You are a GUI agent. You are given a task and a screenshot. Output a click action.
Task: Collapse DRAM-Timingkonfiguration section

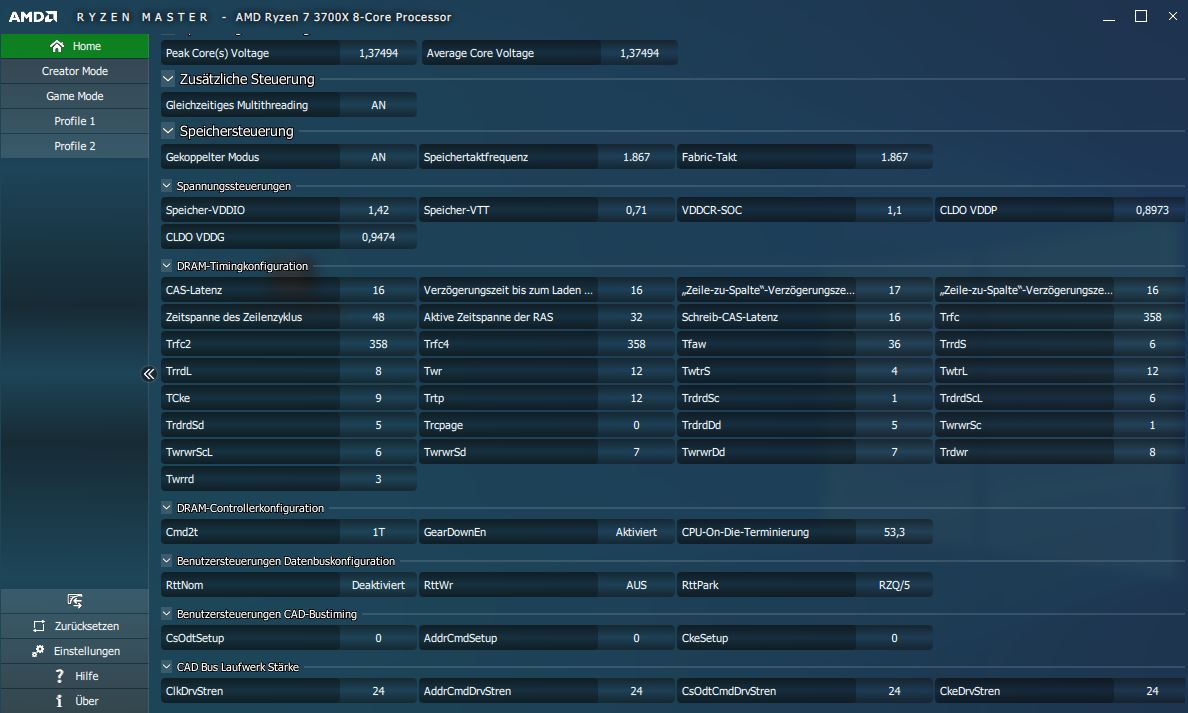tap(167, 266)
